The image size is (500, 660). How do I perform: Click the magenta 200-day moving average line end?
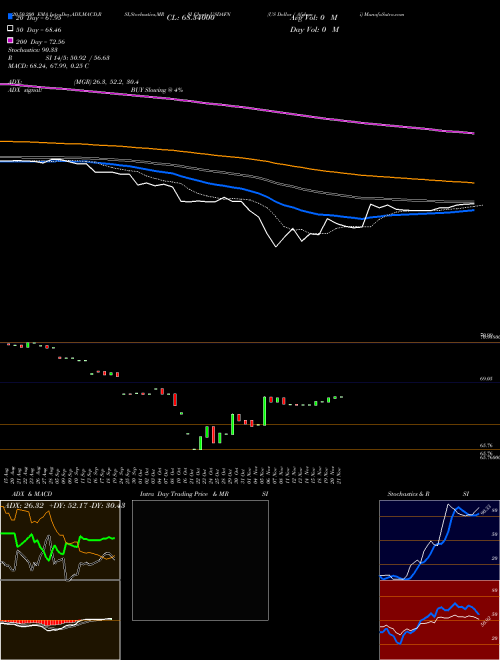tap(473, 133)
